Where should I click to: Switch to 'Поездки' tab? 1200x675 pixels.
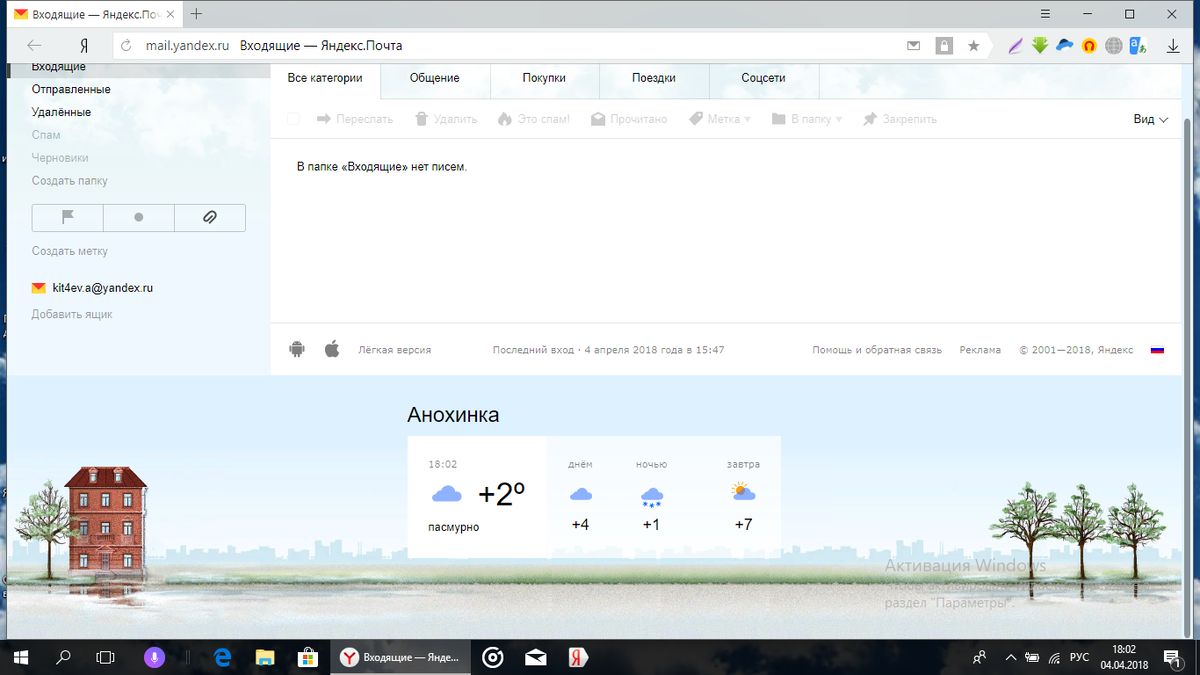click(x=654, y=78)
